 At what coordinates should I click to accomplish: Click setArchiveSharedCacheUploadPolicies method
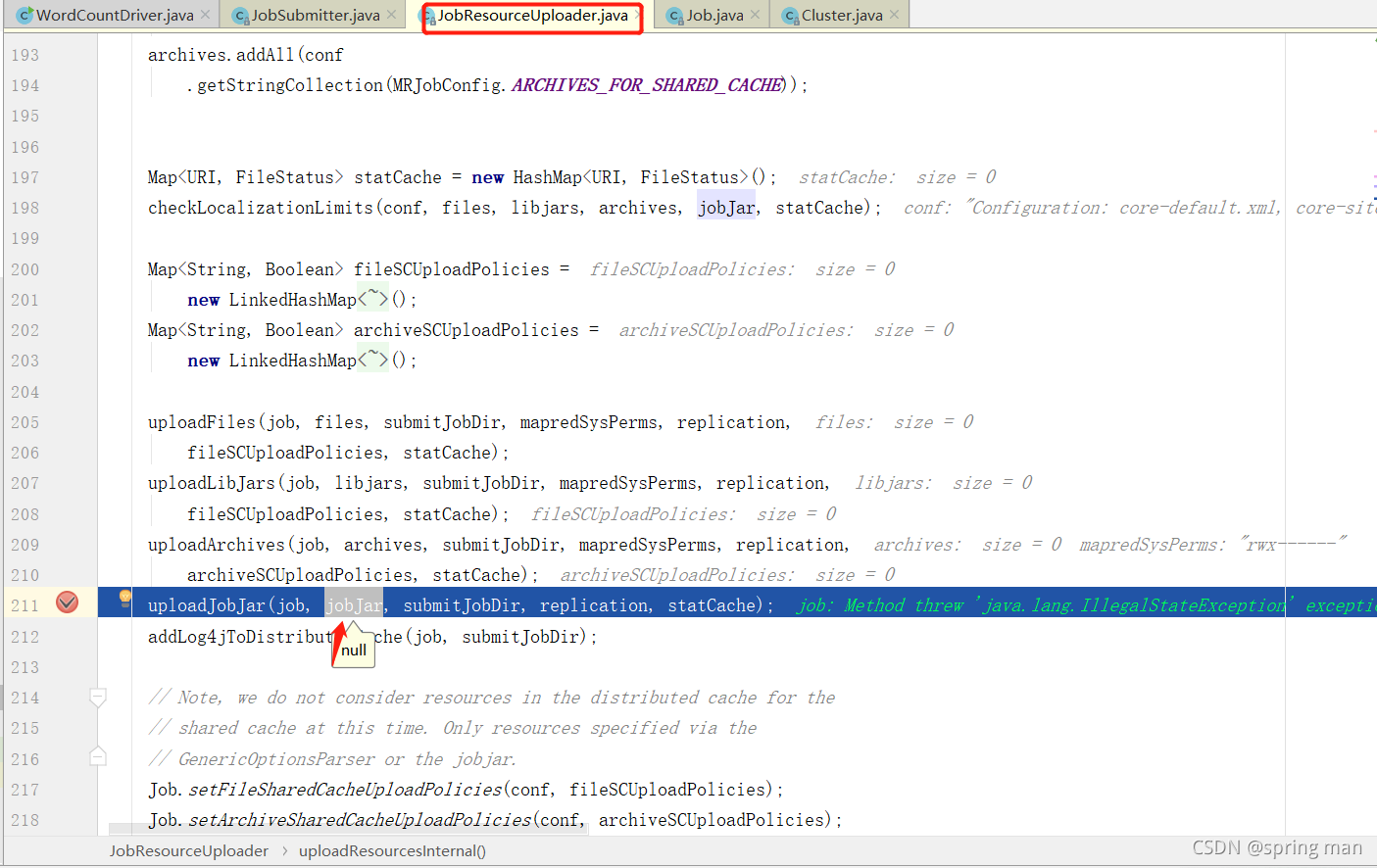[x=360, y=820]
